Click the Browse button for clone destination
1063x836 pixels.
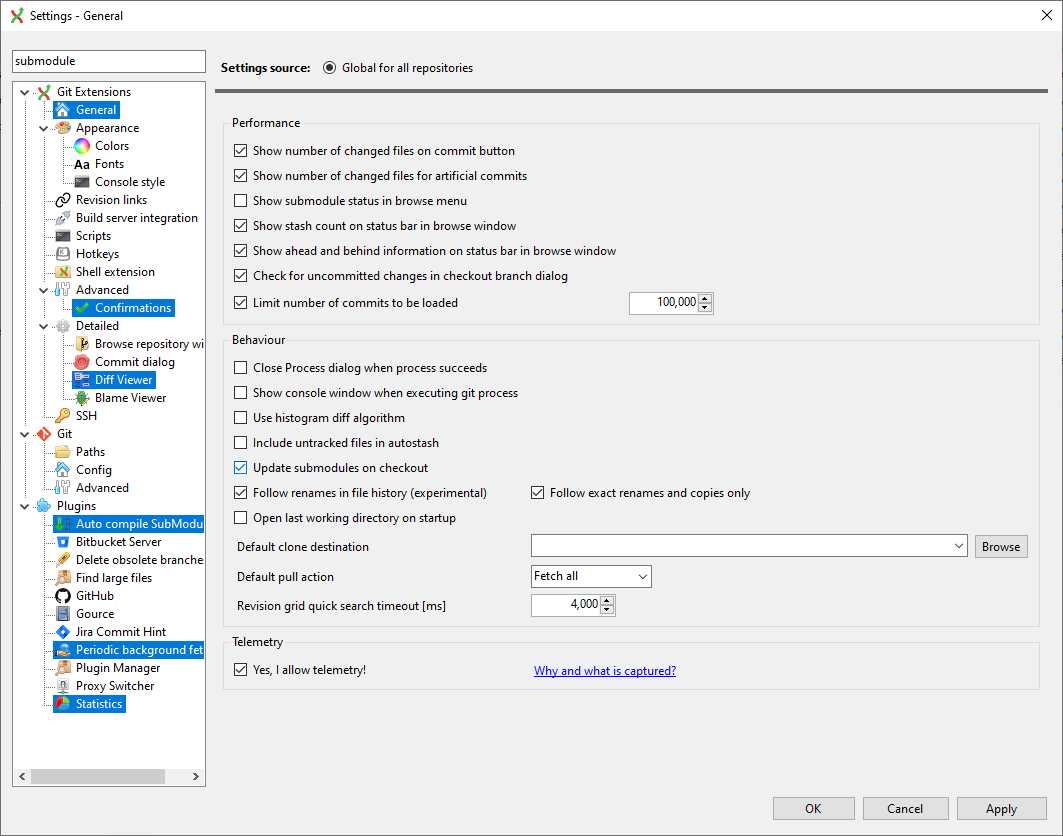pos(1001,546)
